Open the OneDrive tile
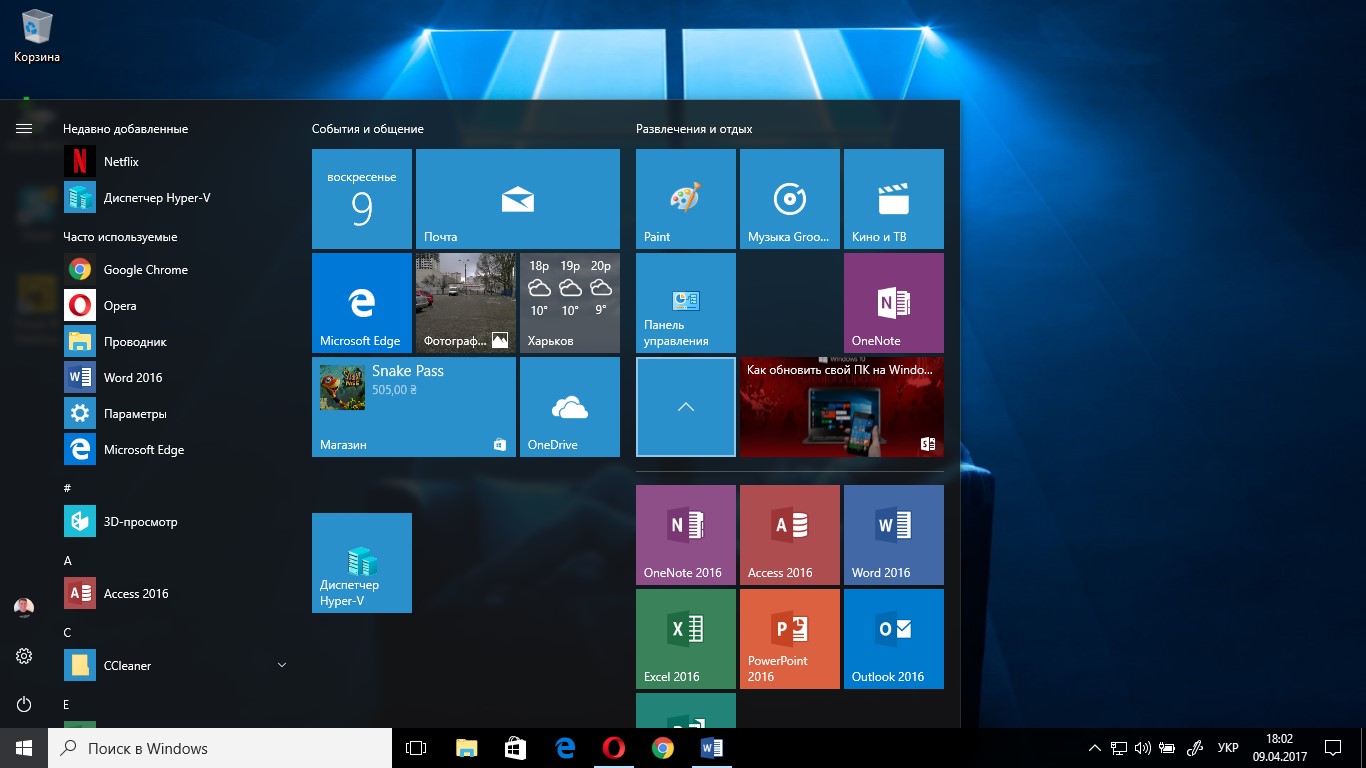The height and width of the screenshot is (768, 1366). pos(570,407)
